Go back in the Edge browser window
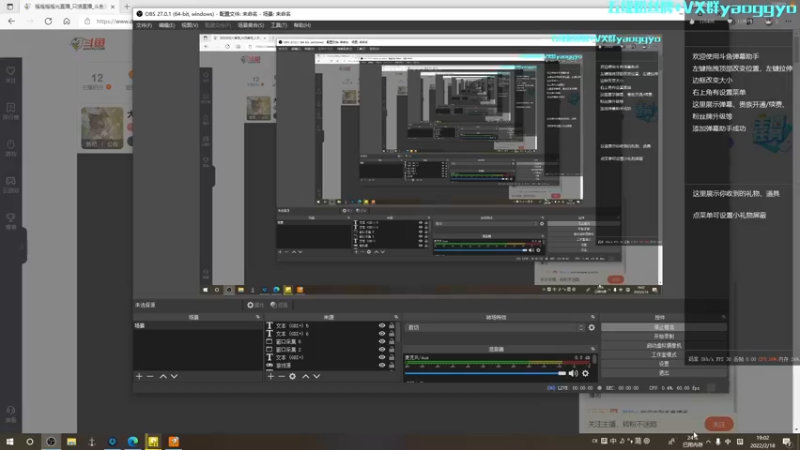 pos(12,21)
